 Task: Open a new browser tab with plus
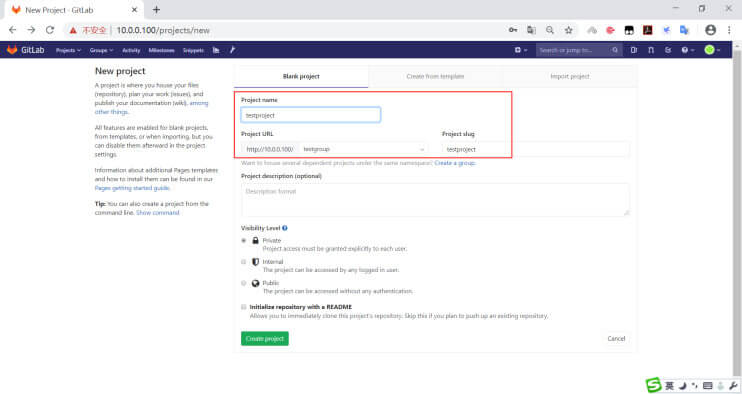point(156,9)
